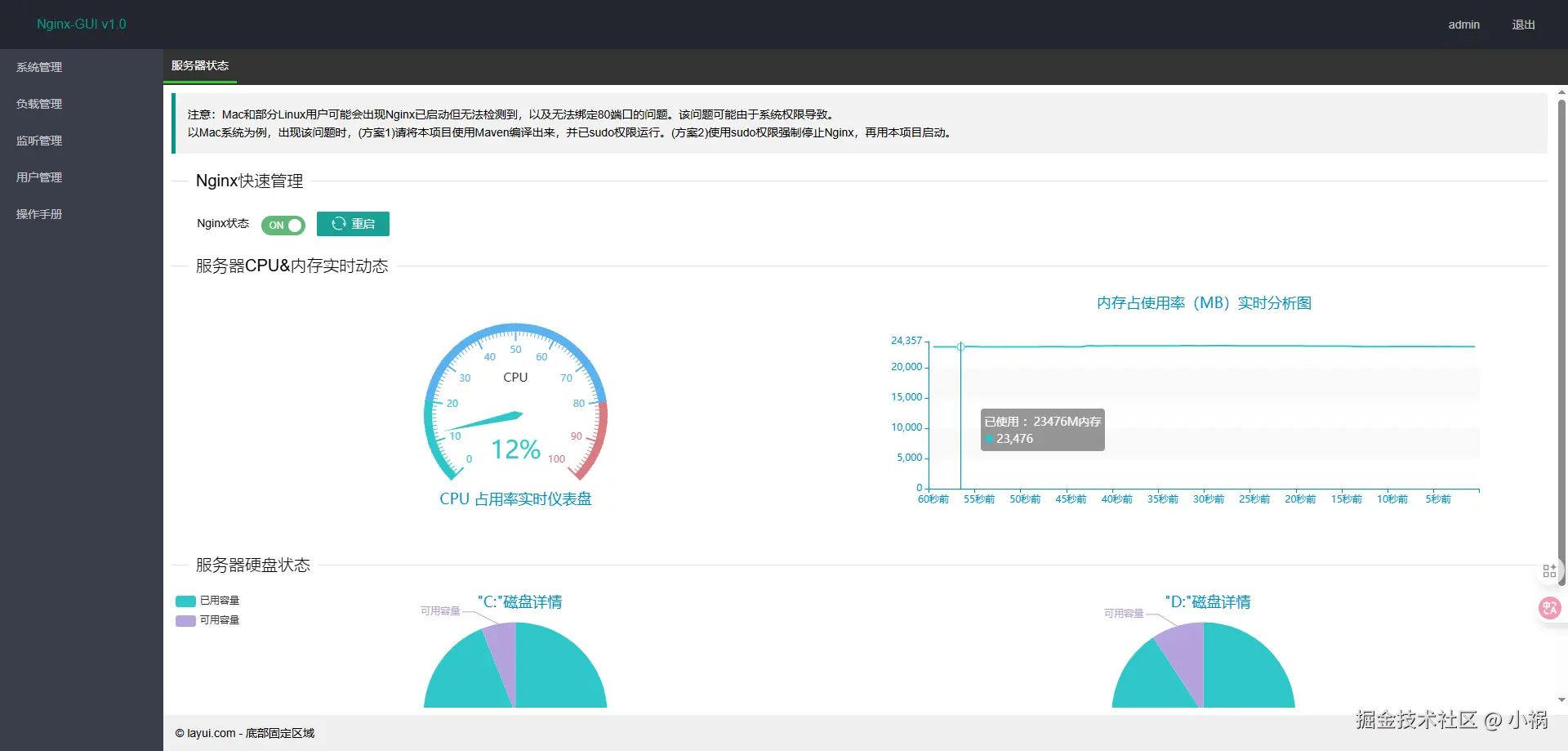The height and width of the screenshot is (751, 1568).
Task: Toggle 可用容量 legend visibility
Action: 207,620
